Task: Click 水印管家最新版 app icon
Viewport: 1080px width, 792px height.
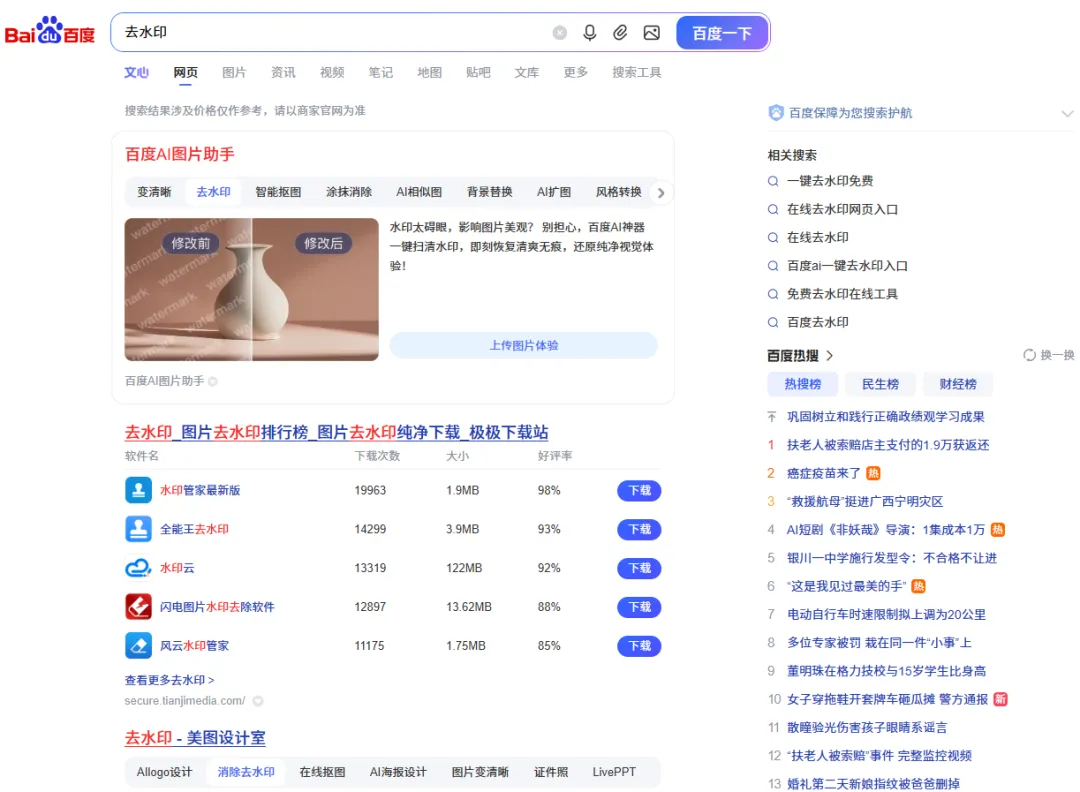Action: click(x=138, y=490)
